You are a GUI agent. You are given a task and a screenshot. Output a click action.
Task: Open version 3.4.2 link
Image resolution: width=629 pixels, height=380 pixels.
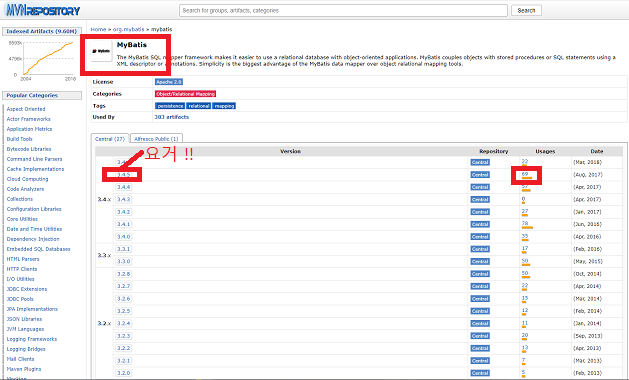[124, 212]
